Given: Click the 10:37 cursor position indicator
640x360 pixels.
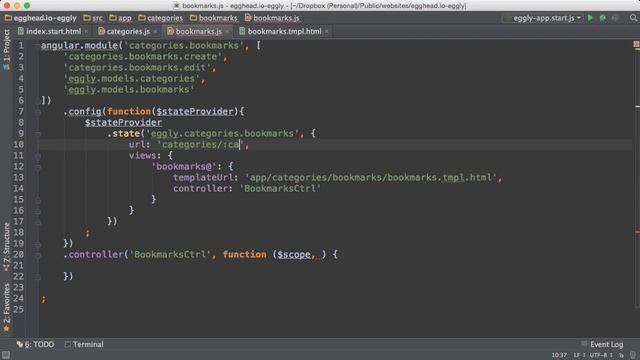Looking at the screenshot, I should (x=559, y=356).
